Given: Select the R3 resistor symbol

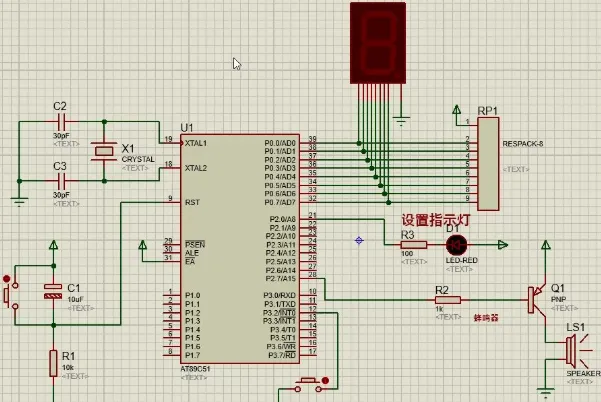Looking at the screenshot, I should point(414,245).
